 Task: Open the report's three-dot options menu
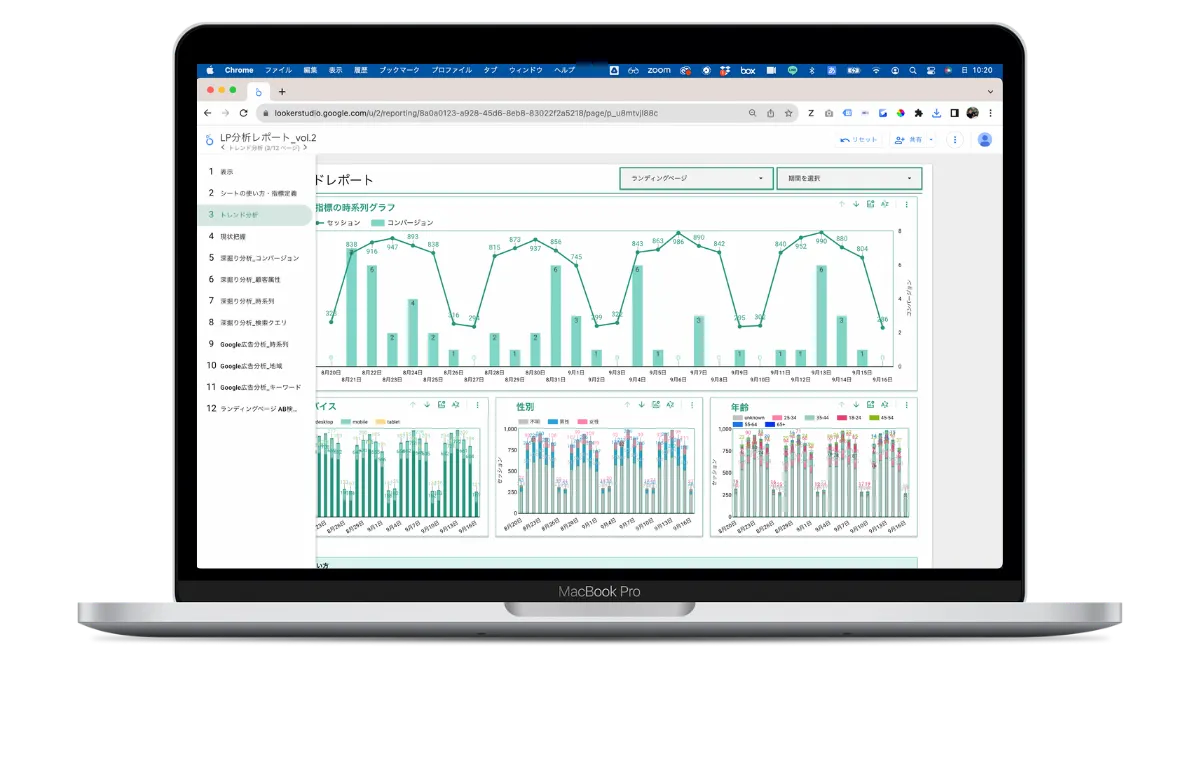955,140
